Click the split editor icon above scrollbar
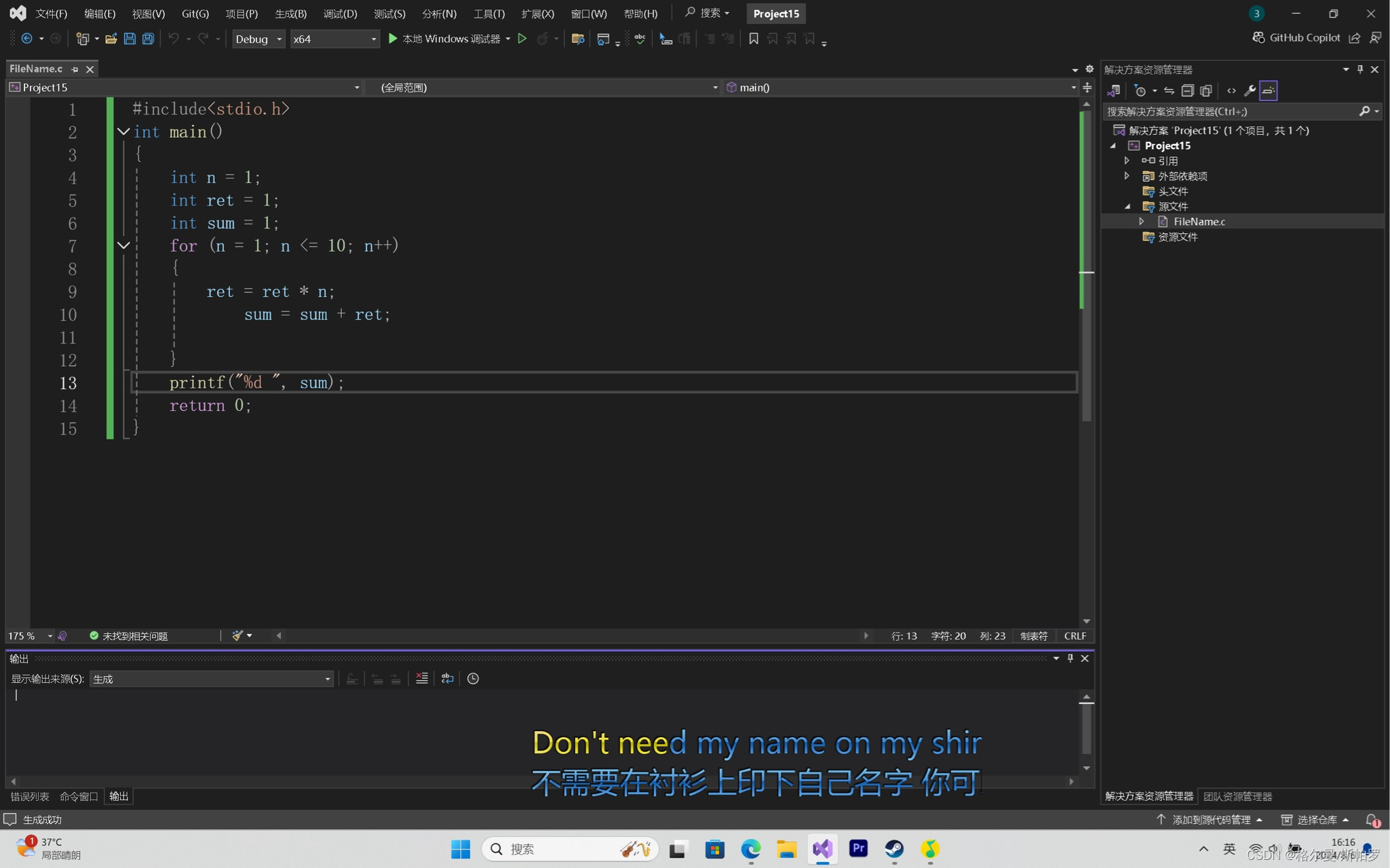Screen dimensions: 1390x868 pos(1087,87)
